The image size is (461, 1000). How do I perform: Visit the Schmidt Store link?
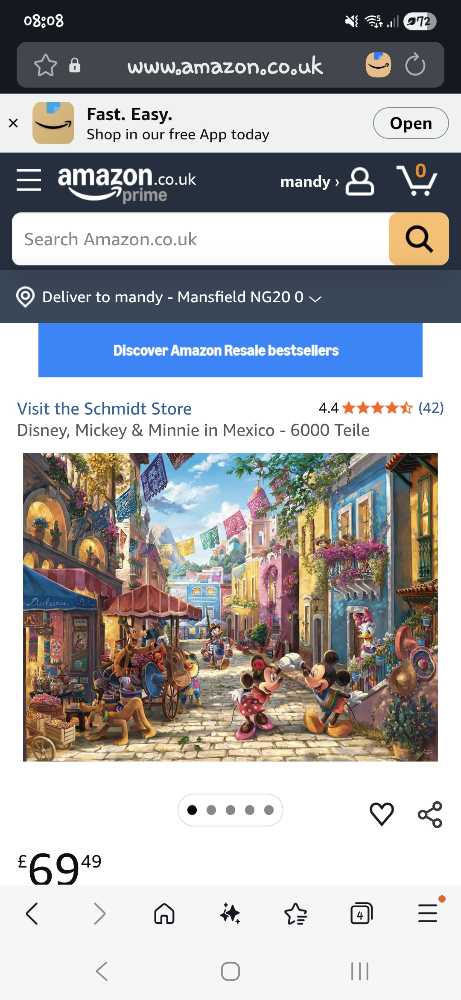click(104, 408)
